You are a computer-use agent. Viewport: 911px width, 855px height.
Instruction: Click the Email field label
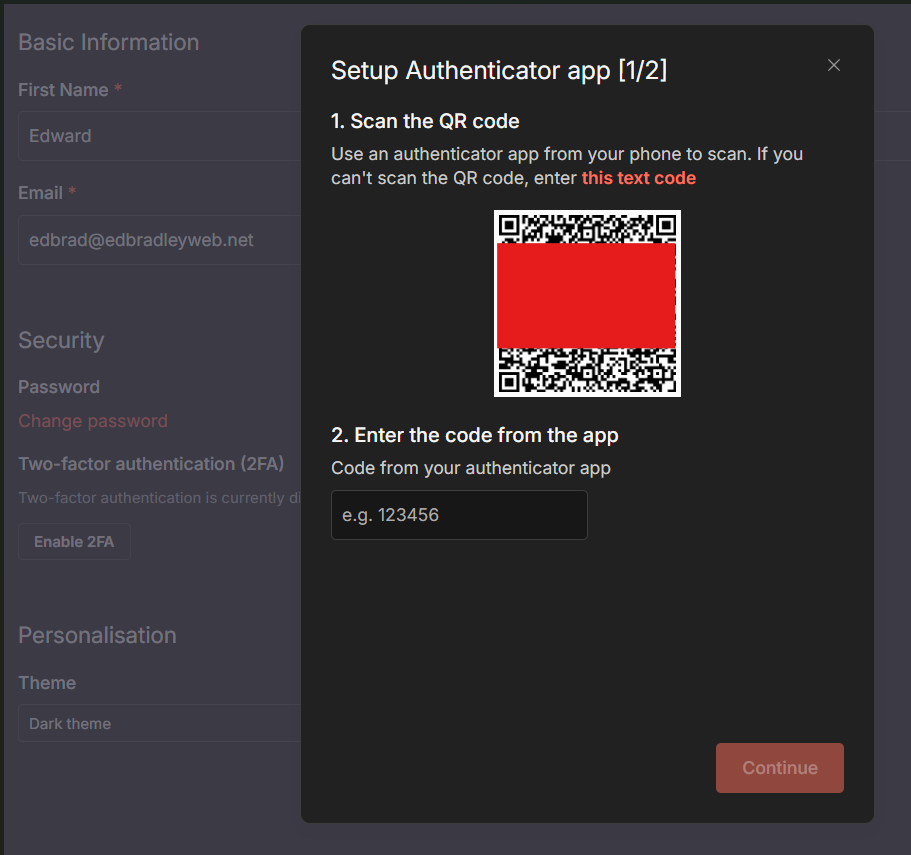[x=40, y=193]
